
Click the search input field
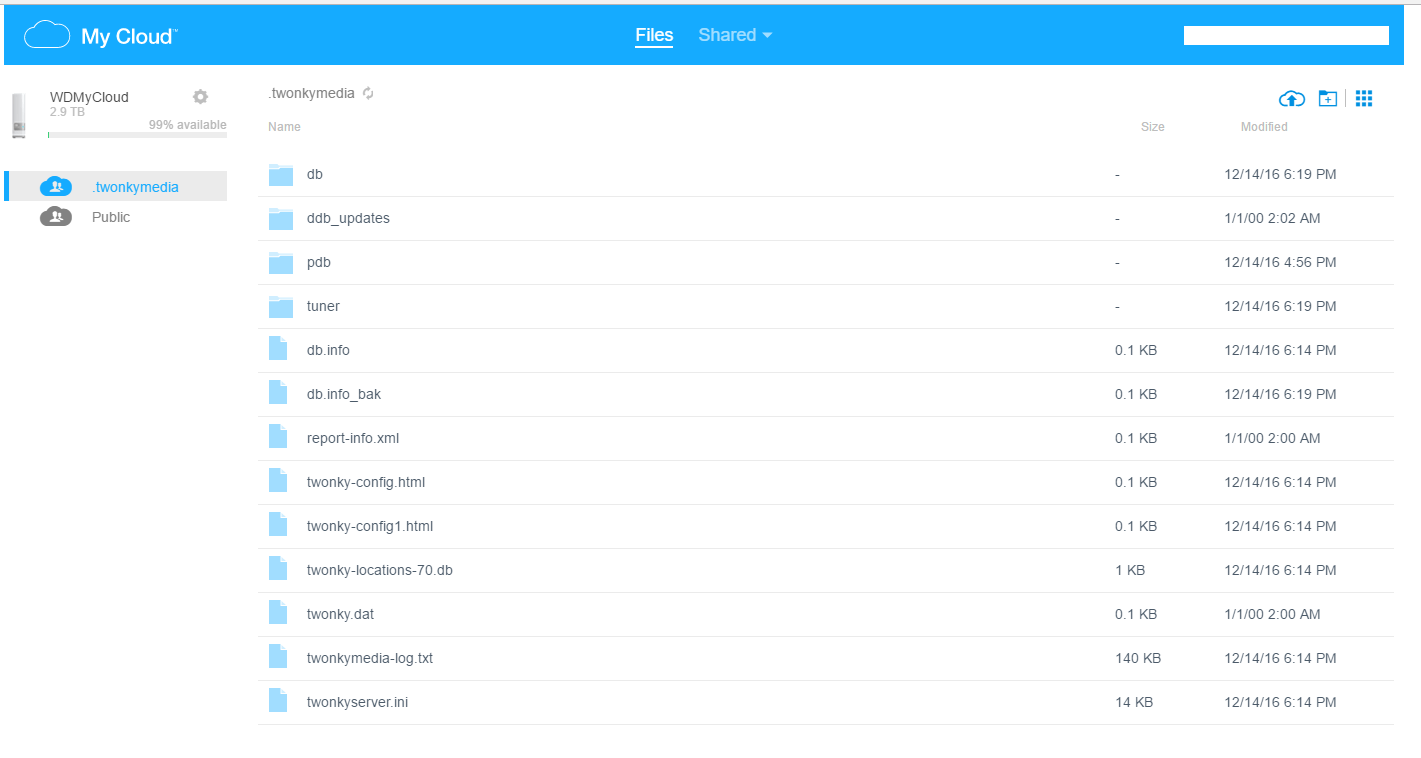click(x=1286, y=36)
